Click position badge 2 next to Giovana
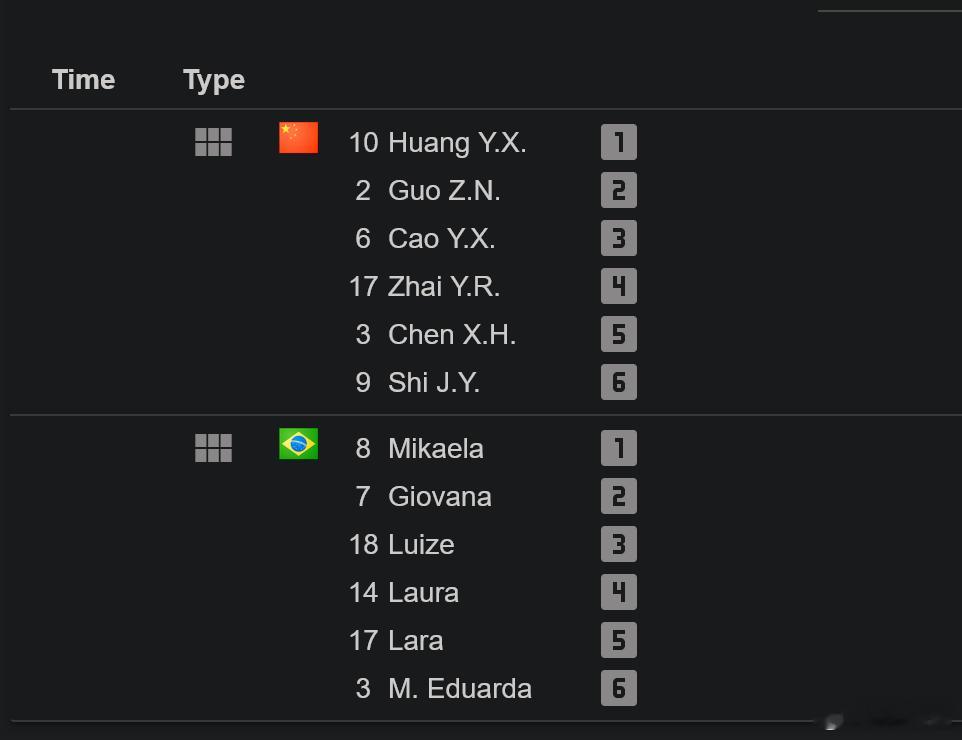This screenshot has width=962, height=740. [618, 496]
